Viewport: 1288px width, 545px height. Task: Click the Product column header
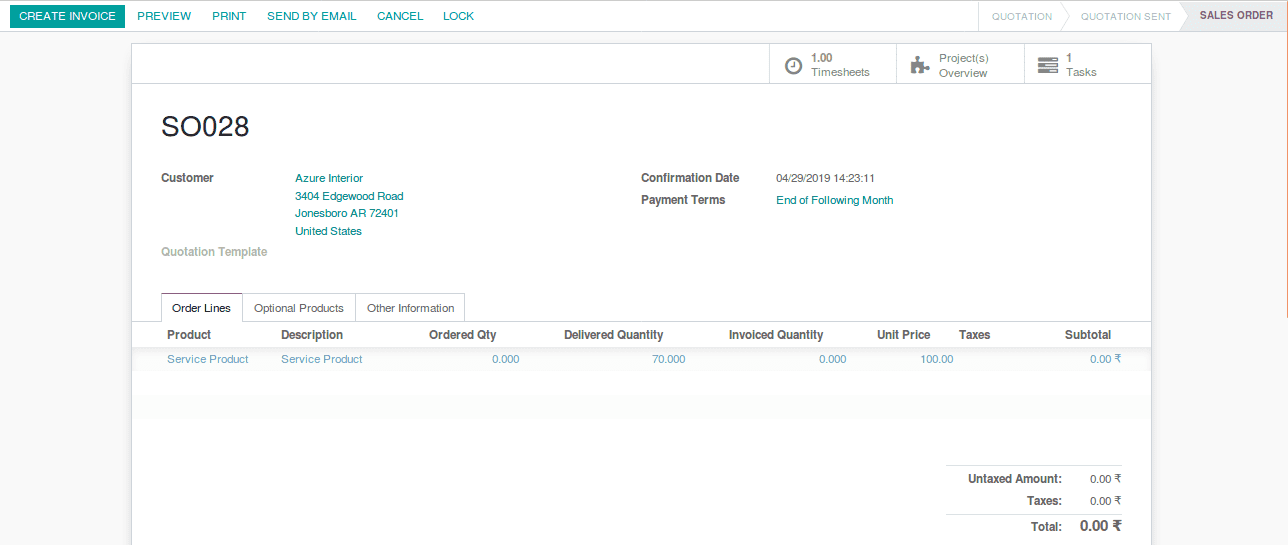[189, 335]
